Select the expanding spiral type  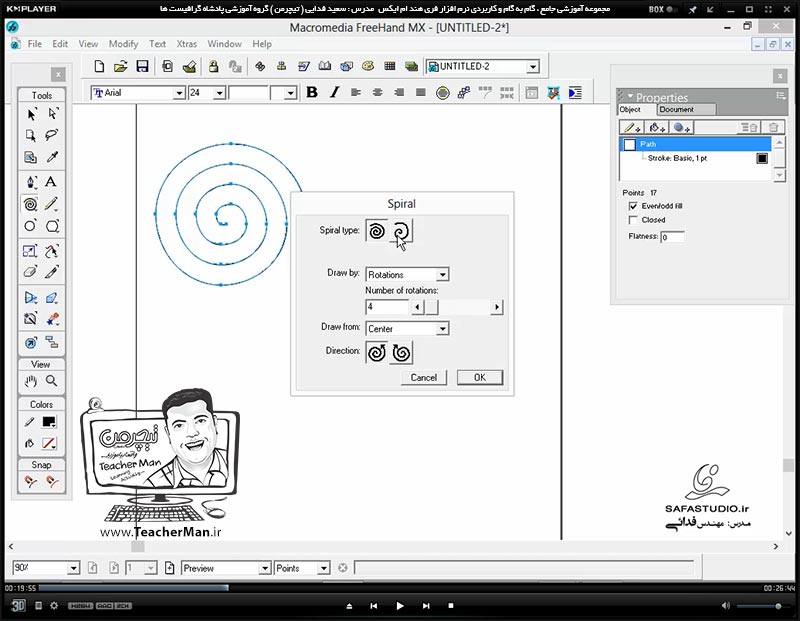(x=401, y=231)
